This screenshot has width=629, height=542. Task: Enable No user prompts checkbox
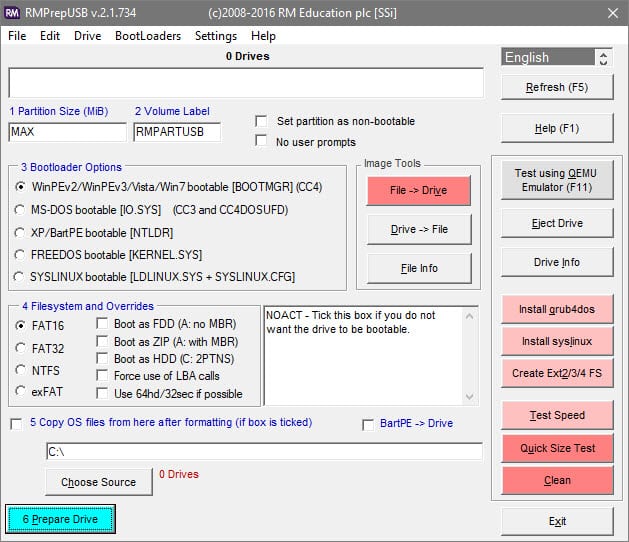pos(261,141)
